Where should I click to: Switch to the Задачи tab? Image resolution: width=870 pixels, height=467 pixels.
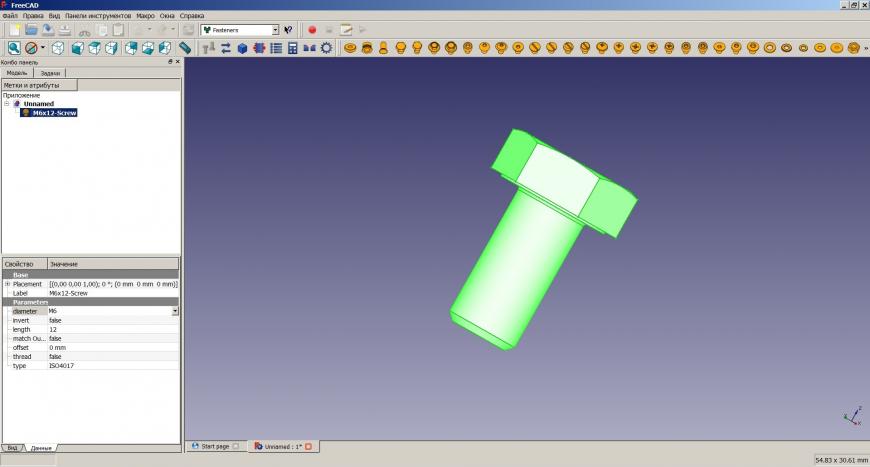click(x=50, y=73)
